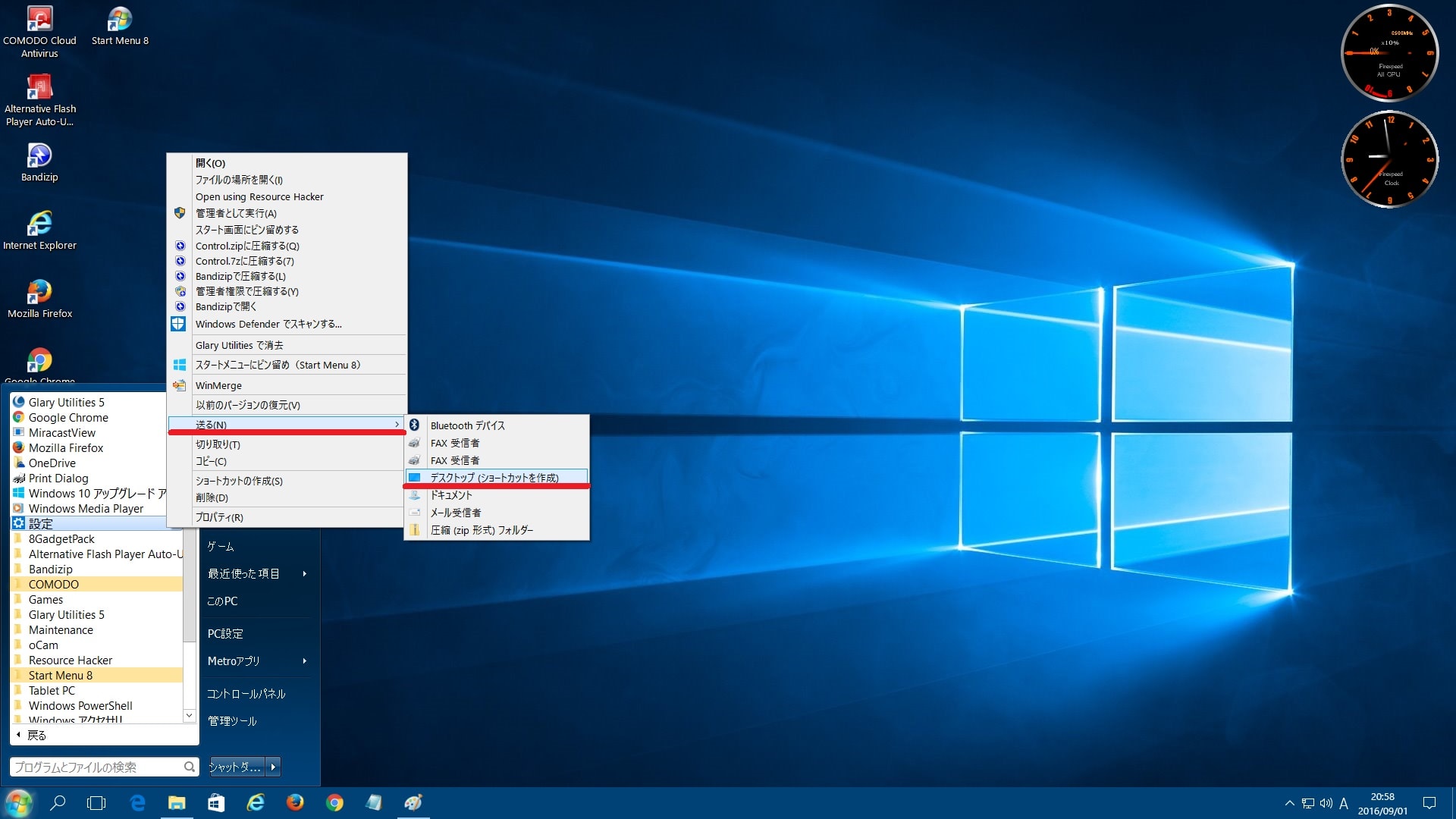Click the シャットダ... shutdown button
The image size is (1456, 819).
tap(237, 767)
